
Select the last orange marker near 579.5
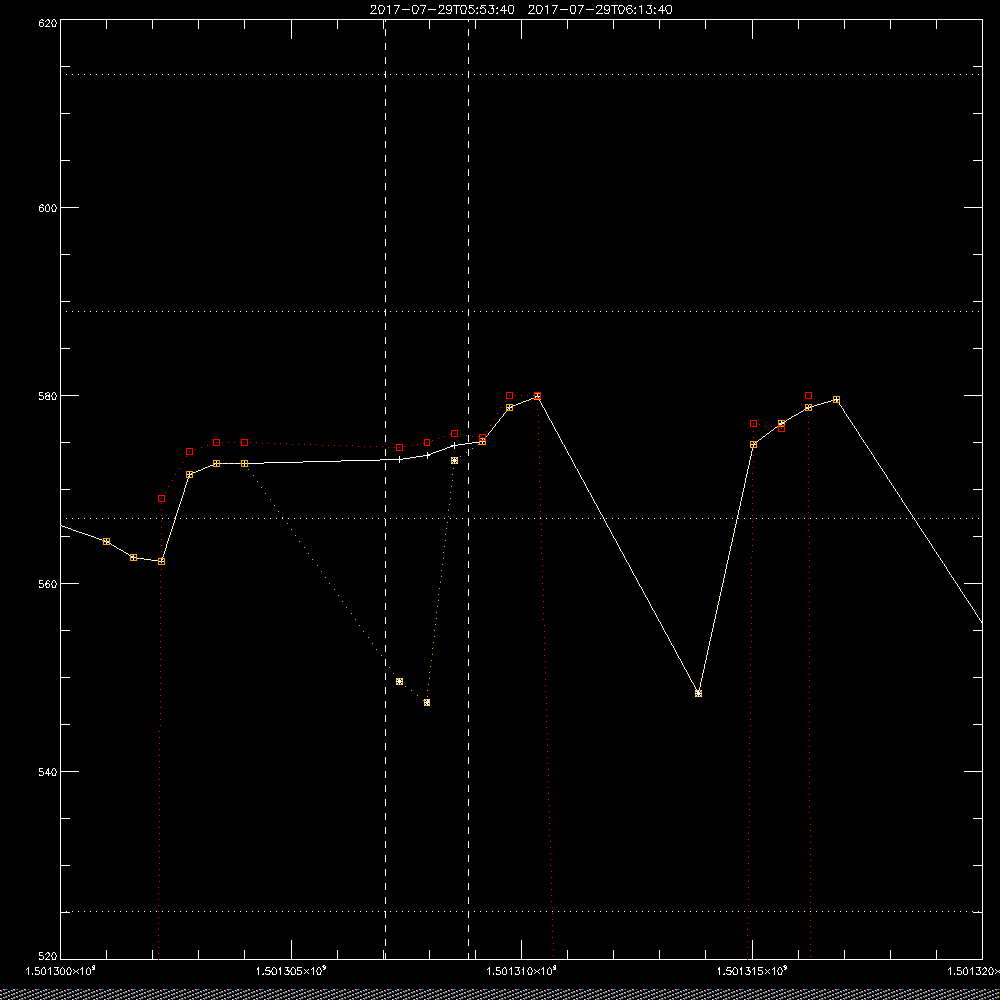[x=836, y=399]
